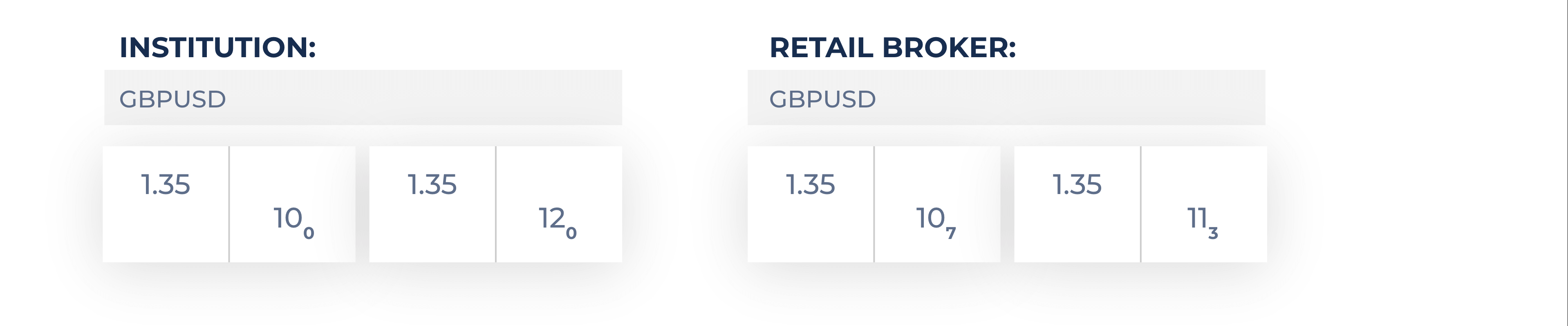Click fractional pip 7 in Retail Broker bid
Viewport: 1568px width, 326px height.
951,233
